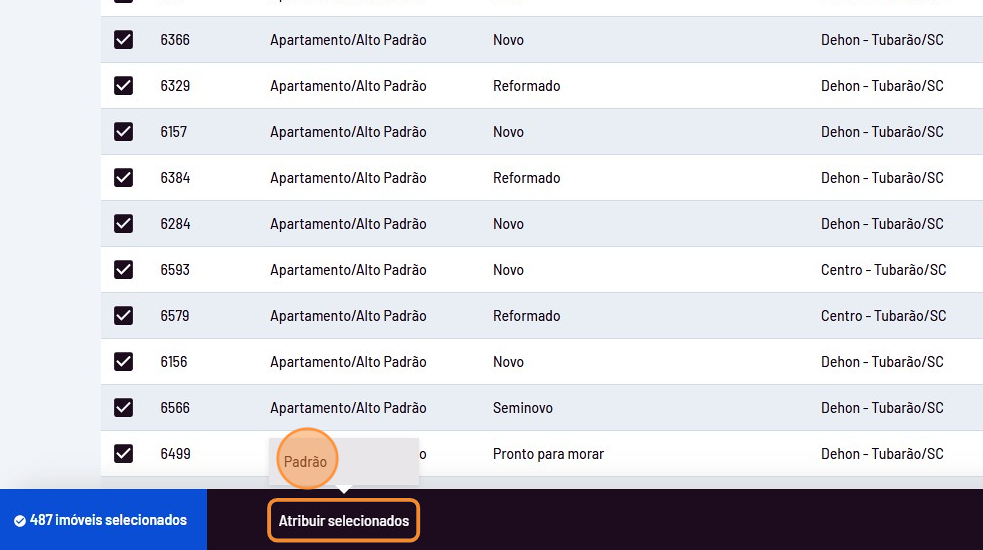This screenshot has height=550, width=983.
Task: Click Reformado status in row 6384
Action: pyautogui.click(x=526, y=178)
